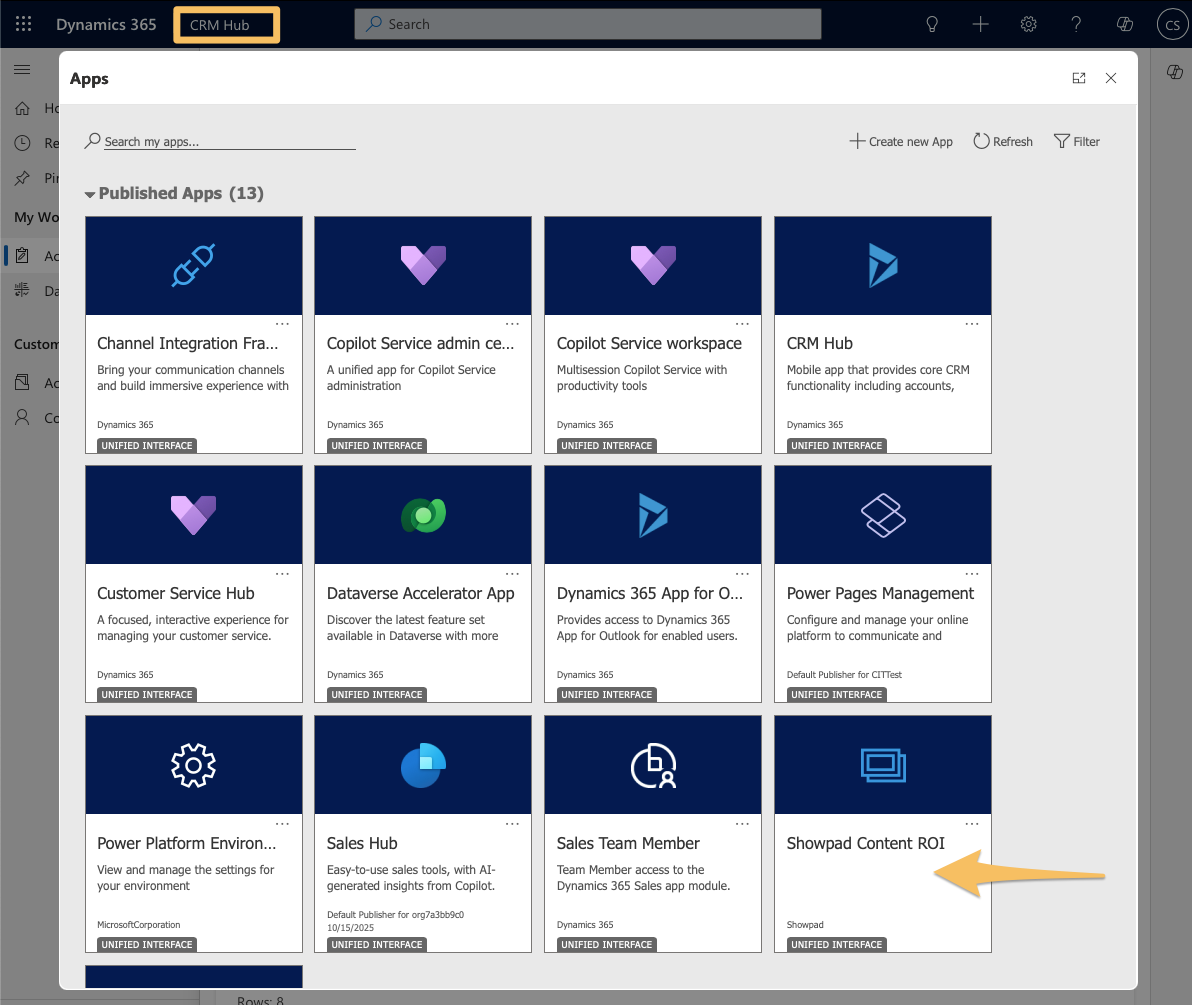Collapse the Published Apps section
This screenshot has width=1192, height=1005.
[x=91, y=194]
